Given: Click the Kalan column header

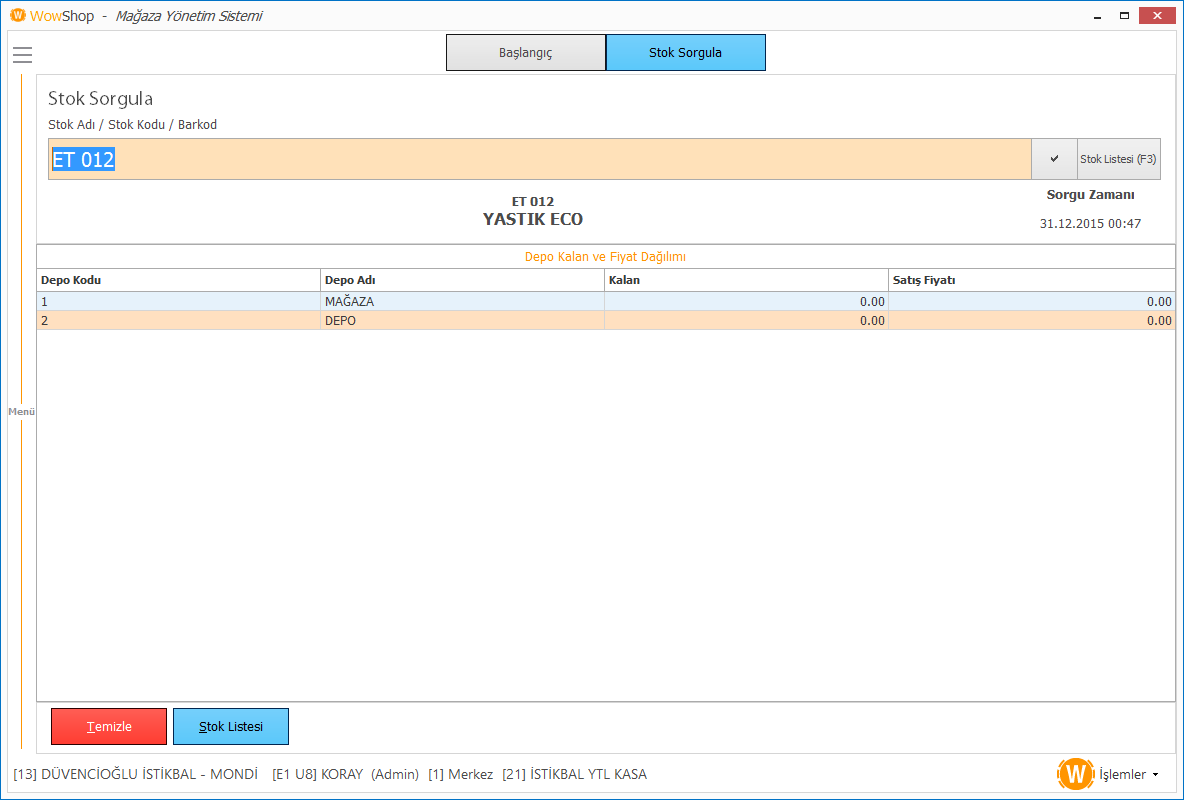Looking at the screenshot, I should click(x=746, y=280).
